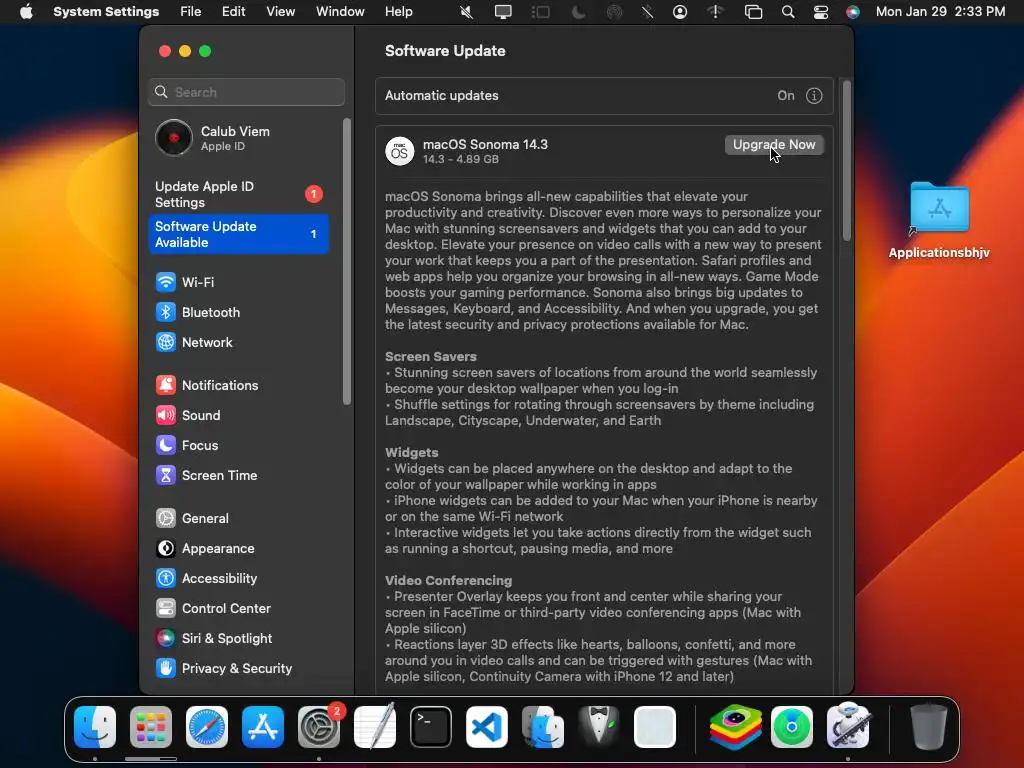This screenshot has height=768, width=1024.
Task: Click the user account menu bar icon
Action: pos(680,12)
